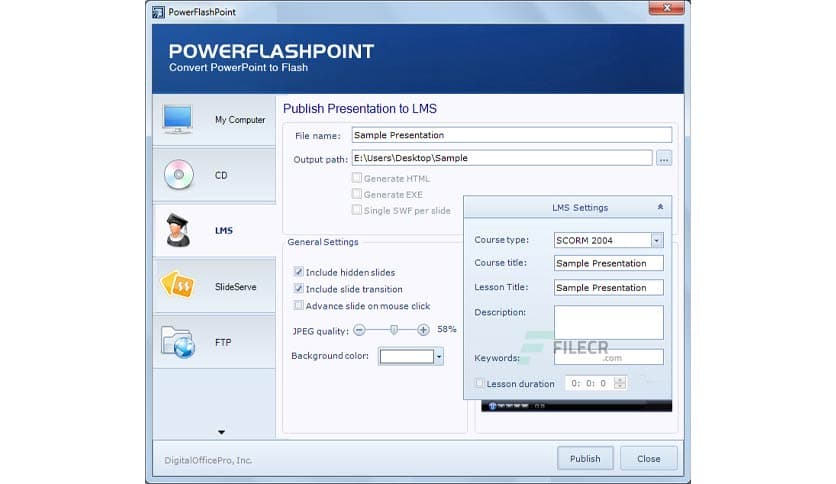Click the 58% JPEG quality value
The height and width of the screenshot is (484, 836).
447,329
